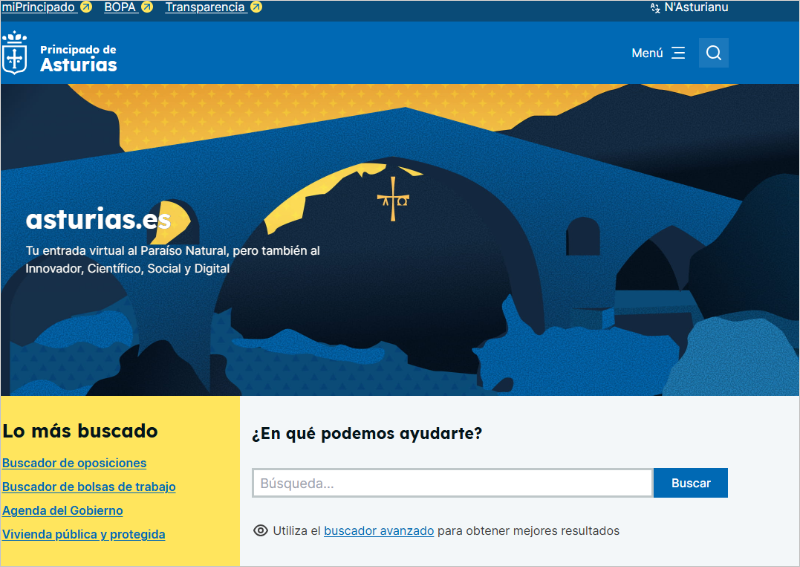Open the Menú label
This screenshot has width=800, height=567.
pos(647,53)
